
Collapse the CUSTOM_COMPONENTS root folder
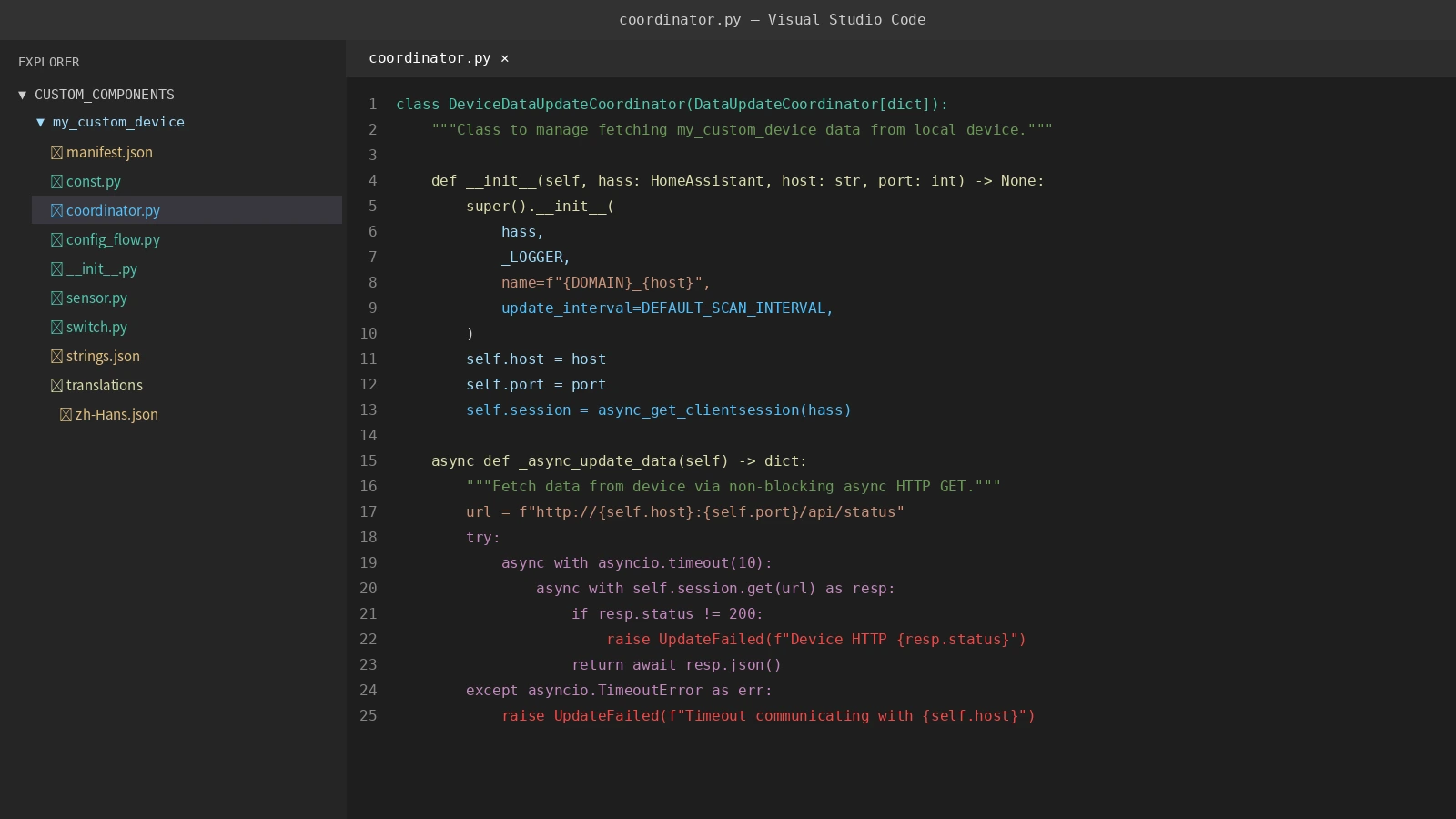coord(23,95)
